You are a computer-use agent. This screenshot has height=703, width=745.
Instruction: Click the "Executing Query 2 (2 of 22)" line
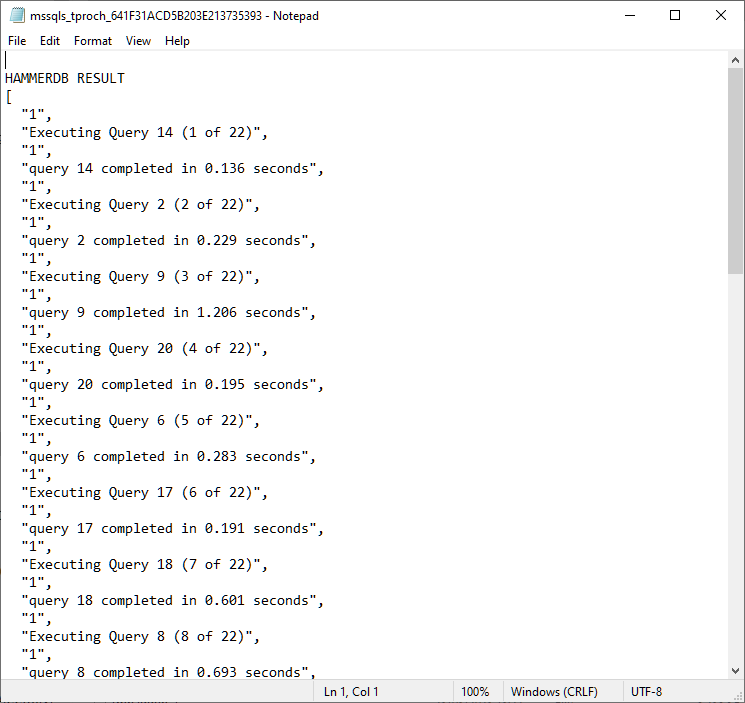coord(141,205)
